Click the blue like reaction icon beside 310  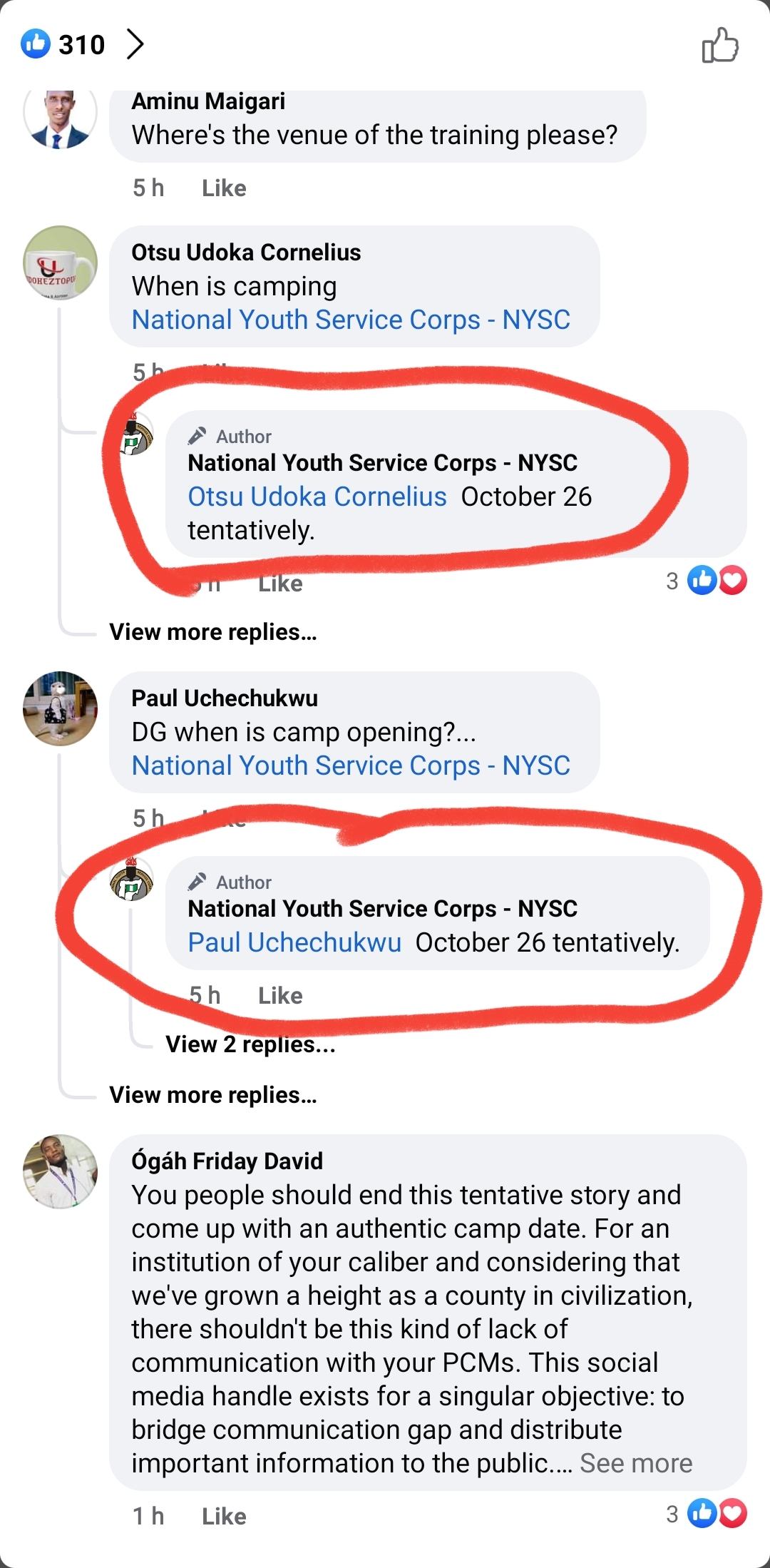[x=36, y=44]
